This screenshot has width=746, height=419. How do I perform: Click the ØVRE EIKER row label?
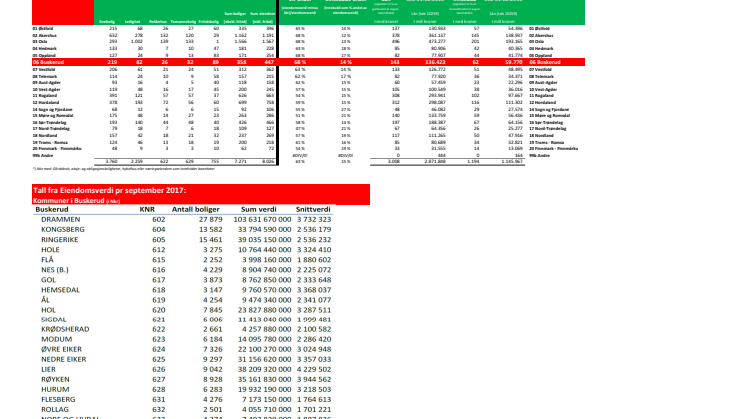click(x=61, y=349)
